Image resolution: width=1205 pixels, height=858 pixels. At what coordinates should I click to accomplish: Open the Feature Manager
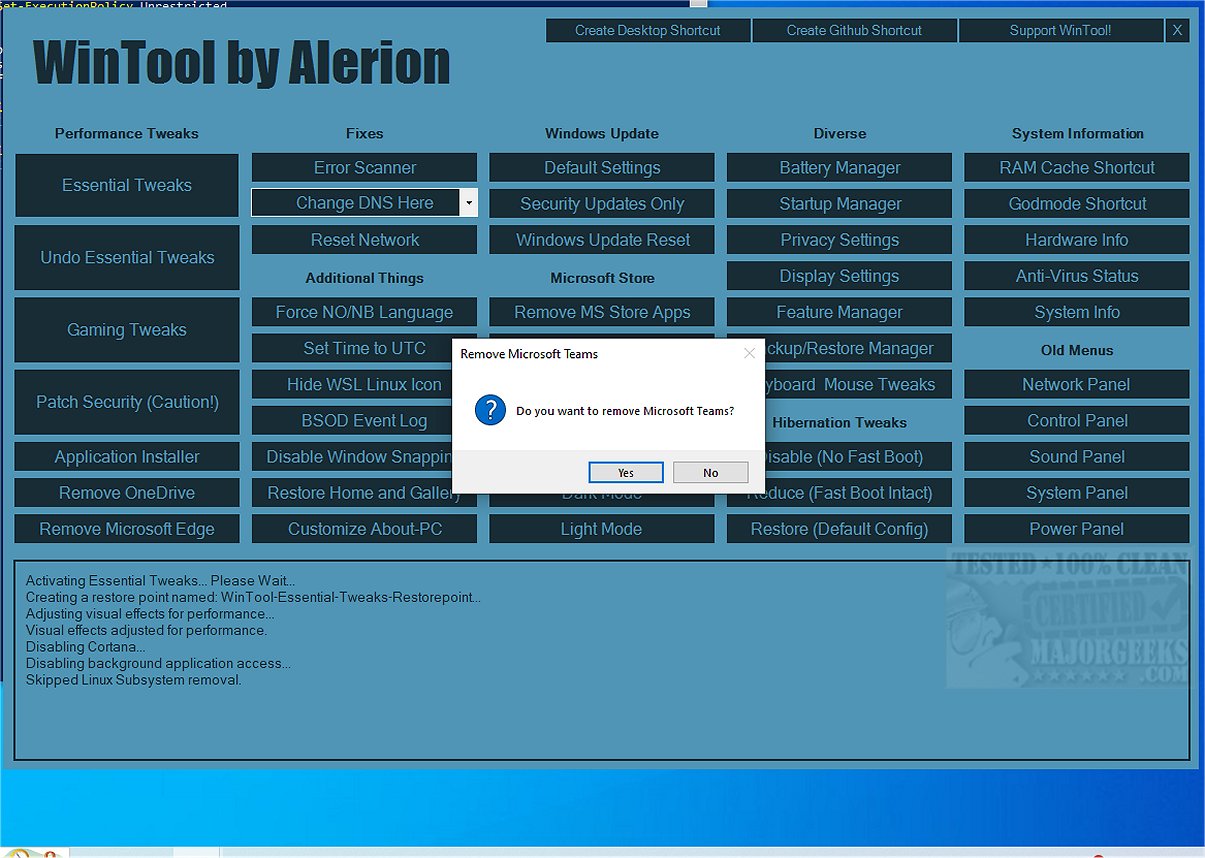pyautogui.click(x=840, y=312)
